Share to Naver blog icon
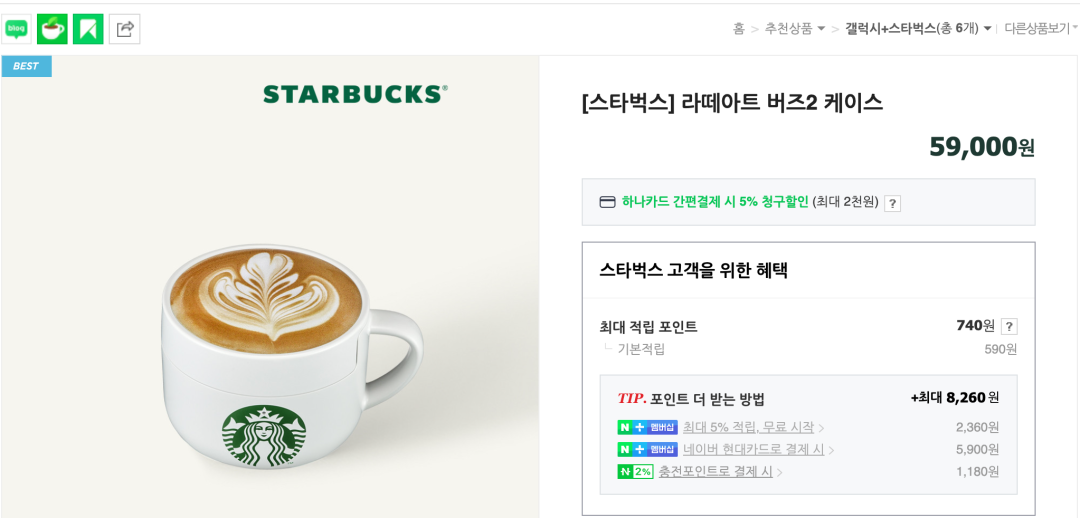 (x=17, y=29)
